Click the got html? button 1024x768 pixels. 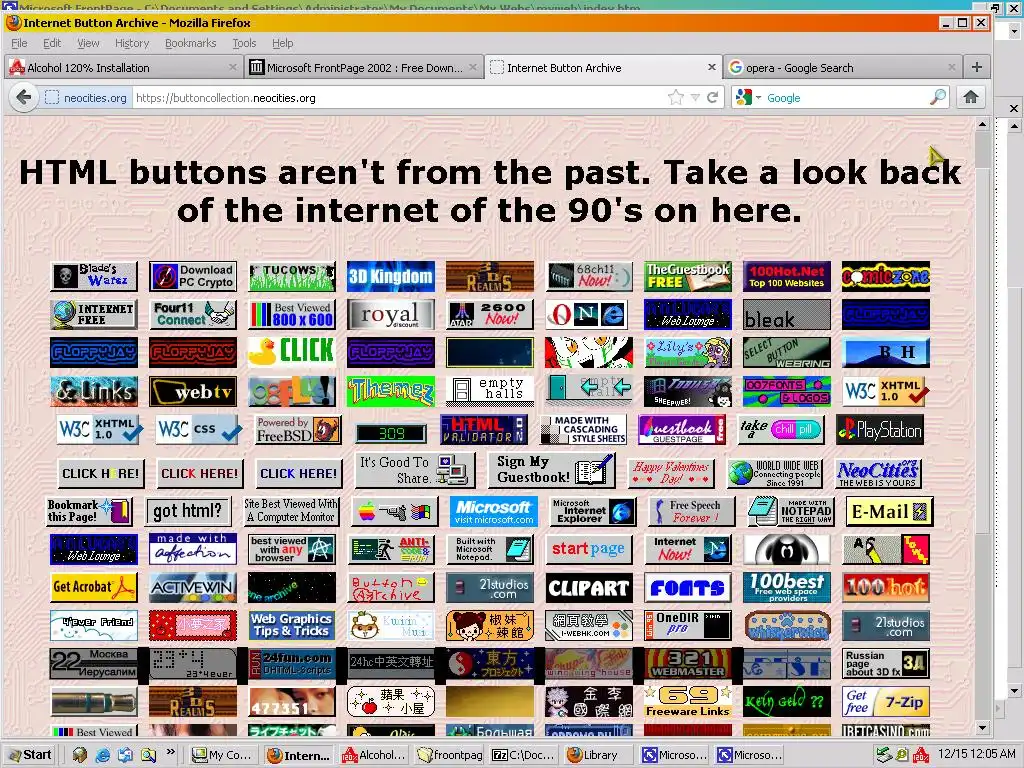point(188,511)
